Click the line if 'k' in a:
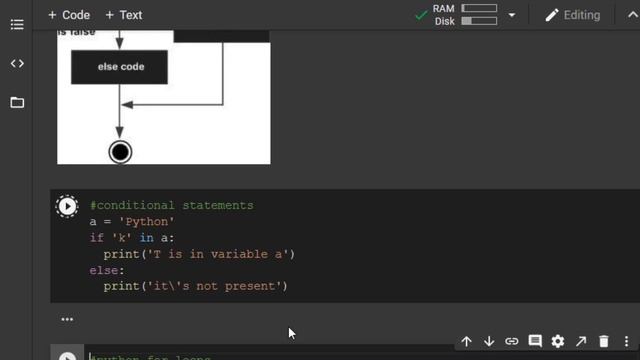 pyautogui.click(x=132, y=238)
